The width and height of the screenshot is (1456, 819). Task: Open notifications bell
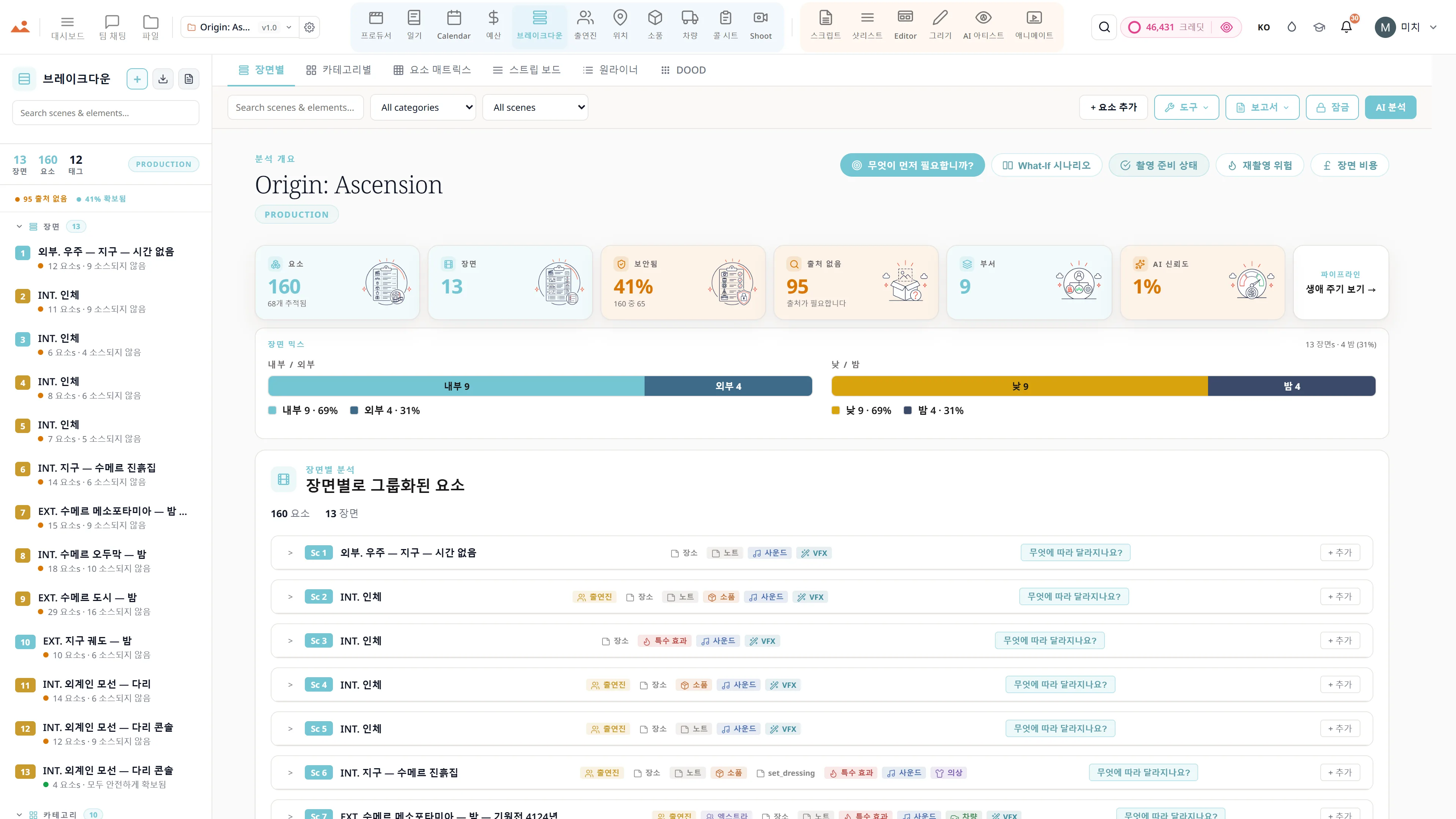(x=1346, y=27)
